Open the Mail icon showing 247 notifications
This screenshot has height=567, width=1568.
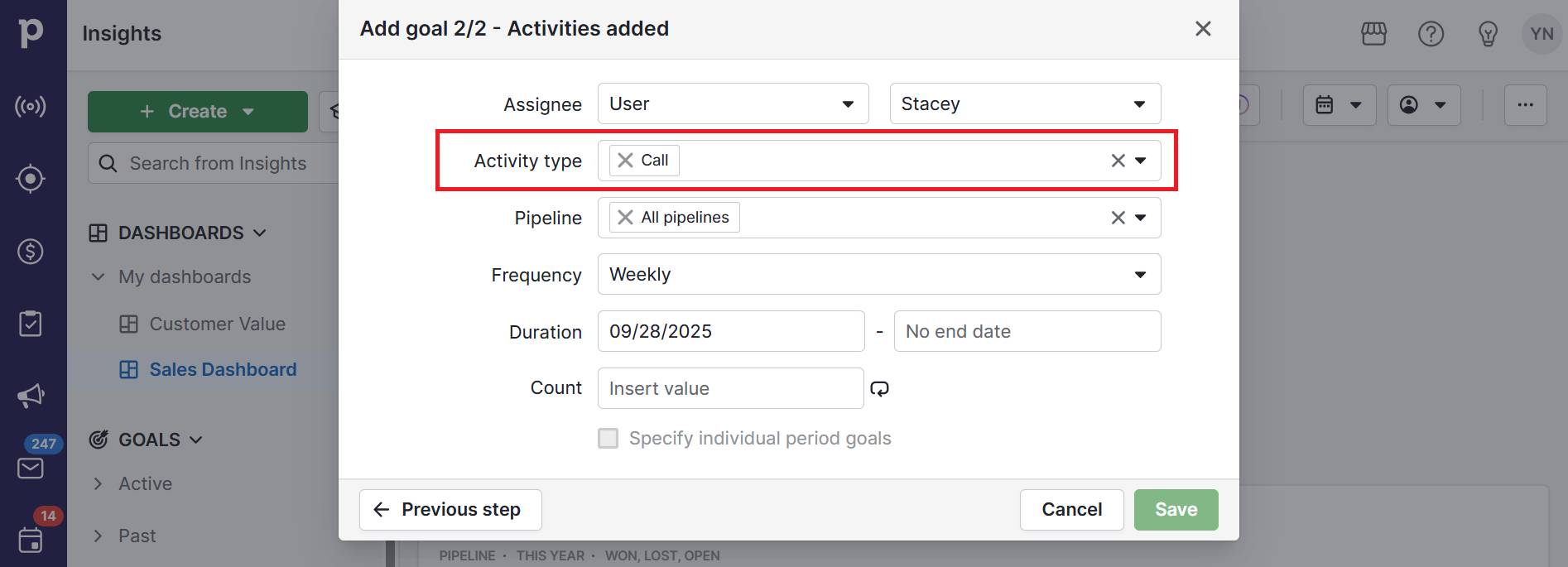coord(31,468)
